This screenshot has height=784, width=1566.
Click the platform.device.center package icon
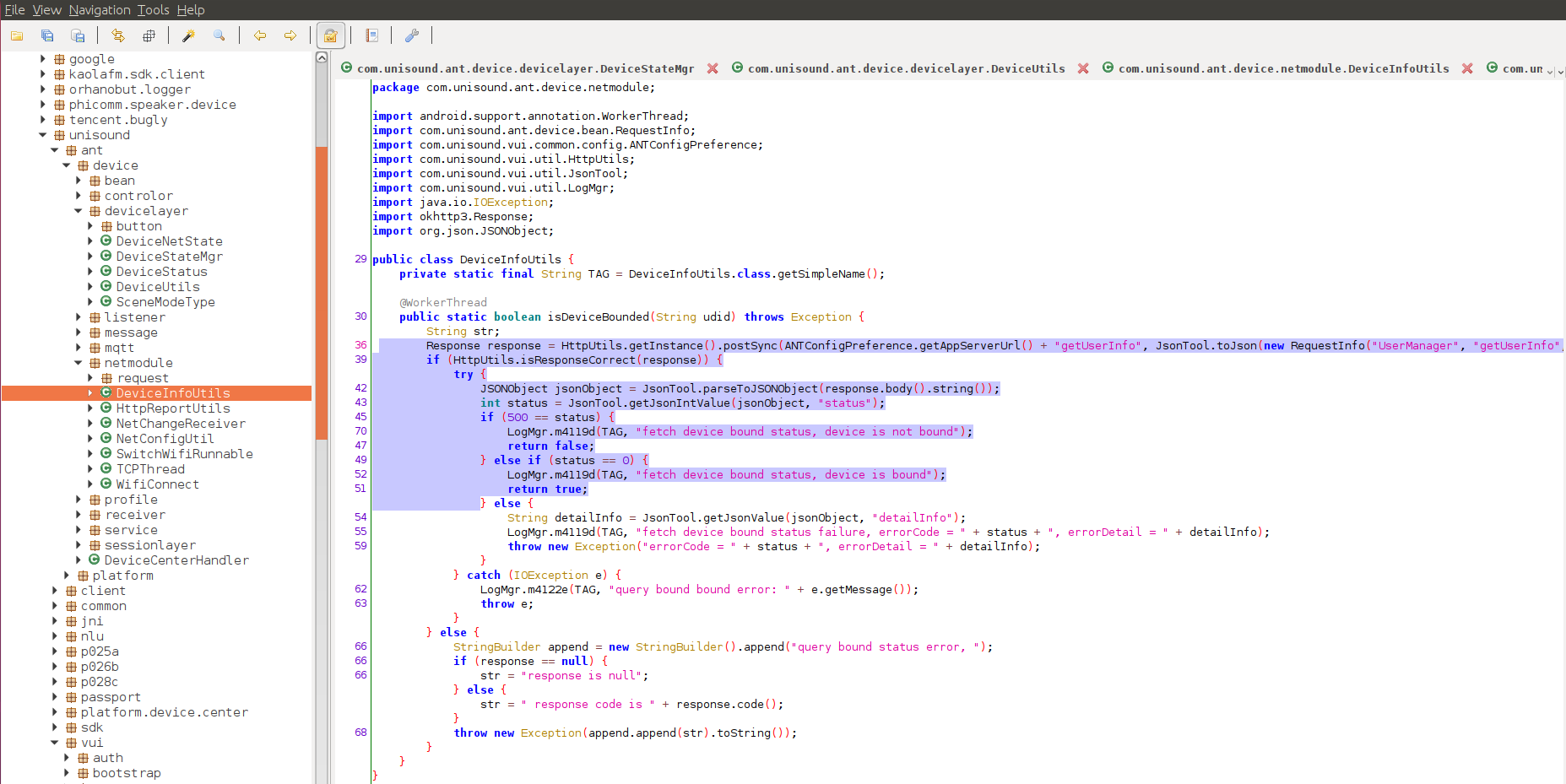[71, 712]
